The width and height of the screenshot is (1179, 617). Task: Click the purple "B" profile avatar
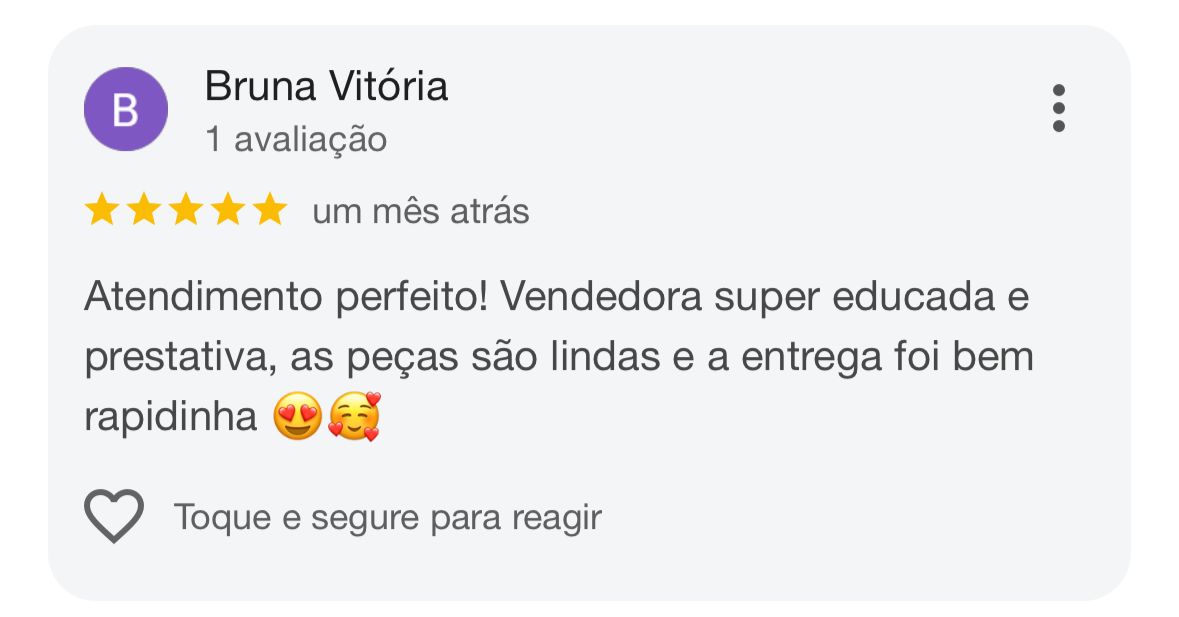tap(125, 110)
